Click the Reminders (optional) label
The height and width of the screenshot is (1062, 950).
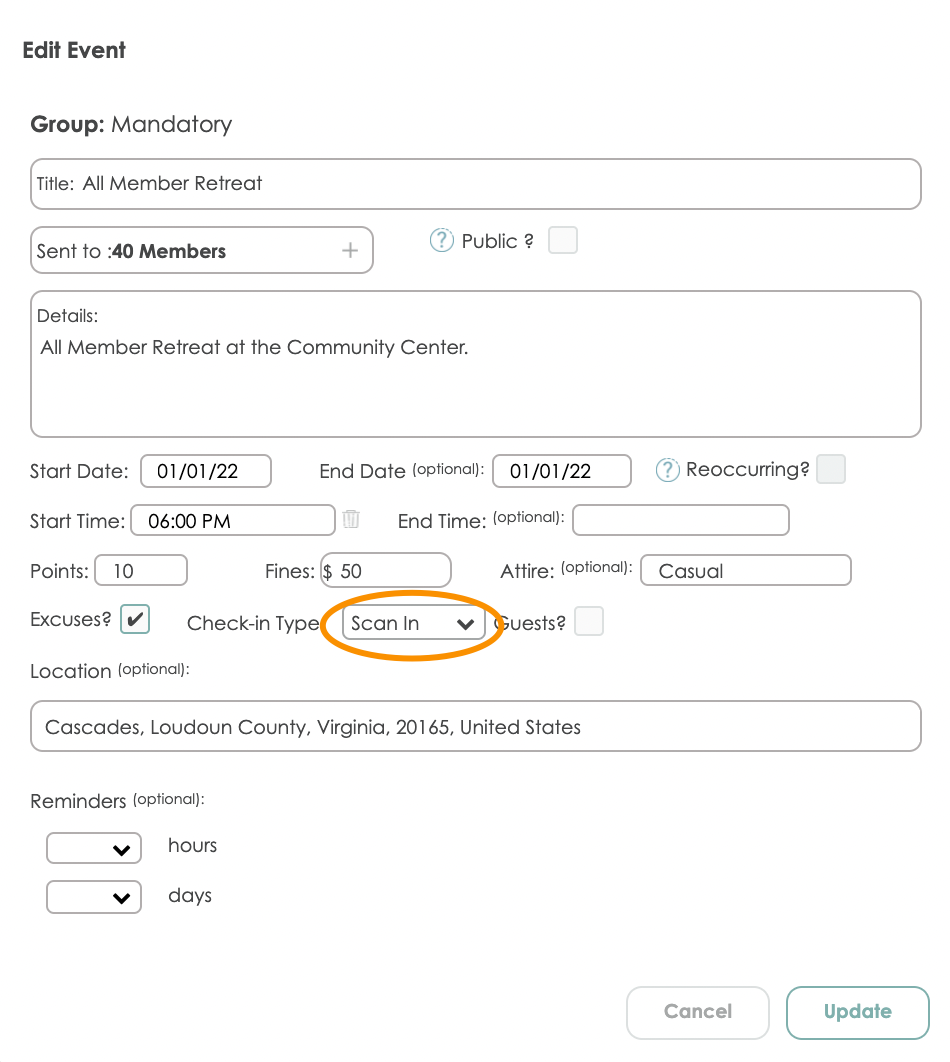[117, 801]
